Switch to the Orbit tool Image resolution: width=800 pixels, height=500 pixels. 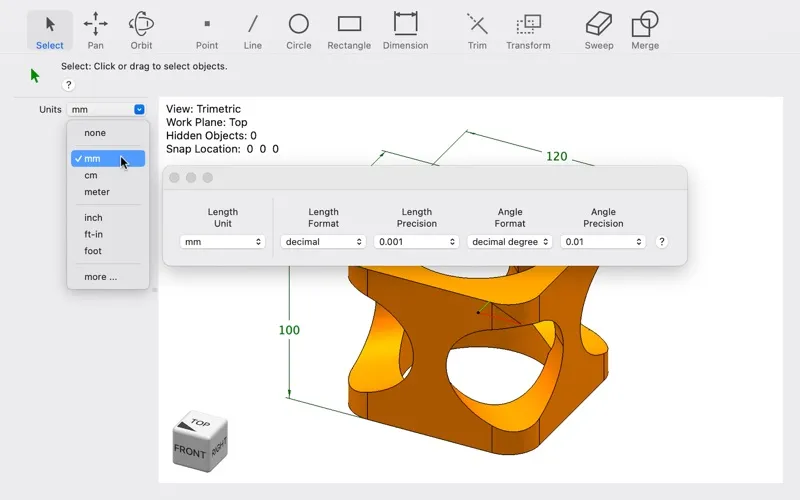[141, 31]
